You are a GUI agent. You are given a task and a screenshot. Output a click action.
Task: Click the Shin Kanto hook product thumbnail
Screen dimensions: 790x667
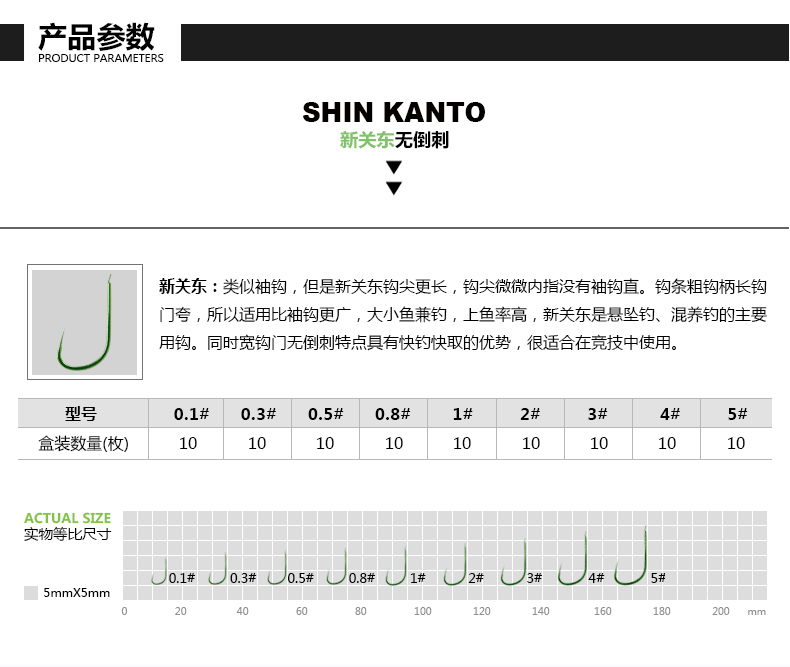pyautogui.click(x=85, y=322)
